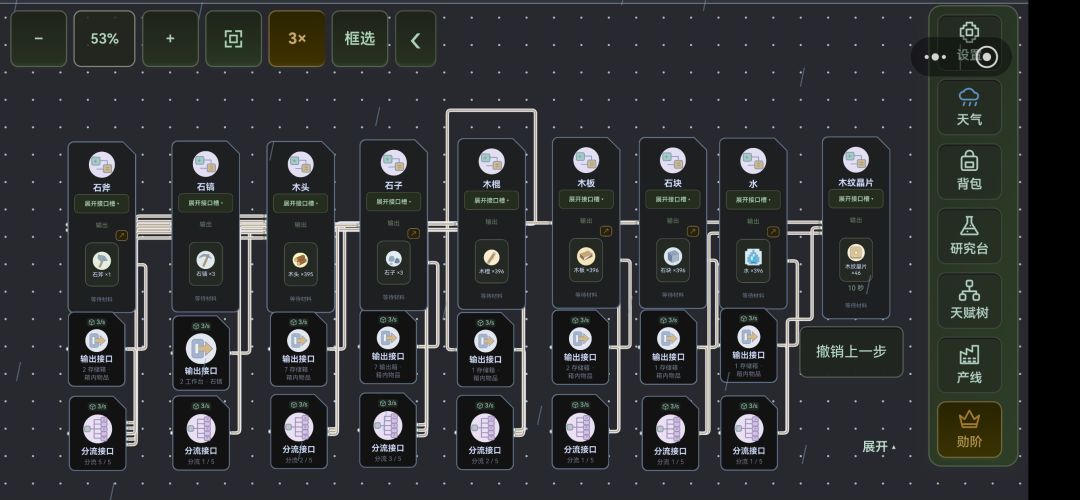
Task: Expand 展开接口槽 on the 石子 node
Action: 394,202
